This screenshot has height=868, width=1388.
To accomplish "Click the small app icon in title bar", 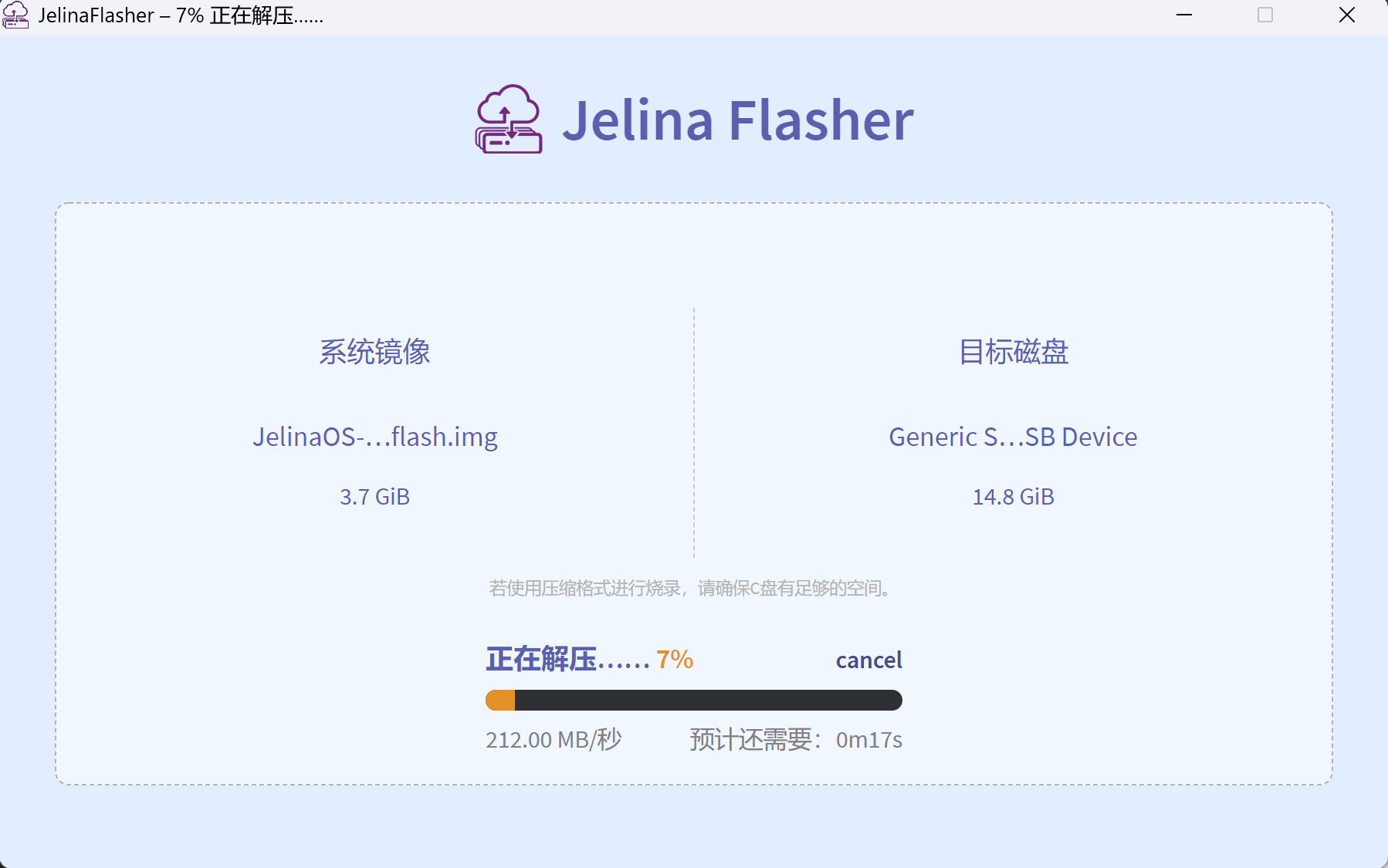I will coord(15,15).
